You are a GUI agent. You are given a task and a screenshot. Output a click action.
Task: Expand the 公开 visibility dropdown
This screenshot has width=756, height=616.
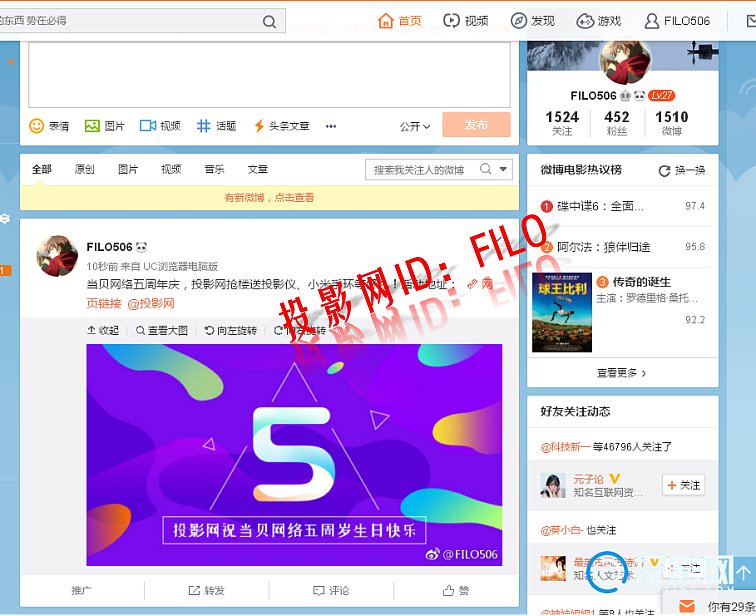coord(415,126)
